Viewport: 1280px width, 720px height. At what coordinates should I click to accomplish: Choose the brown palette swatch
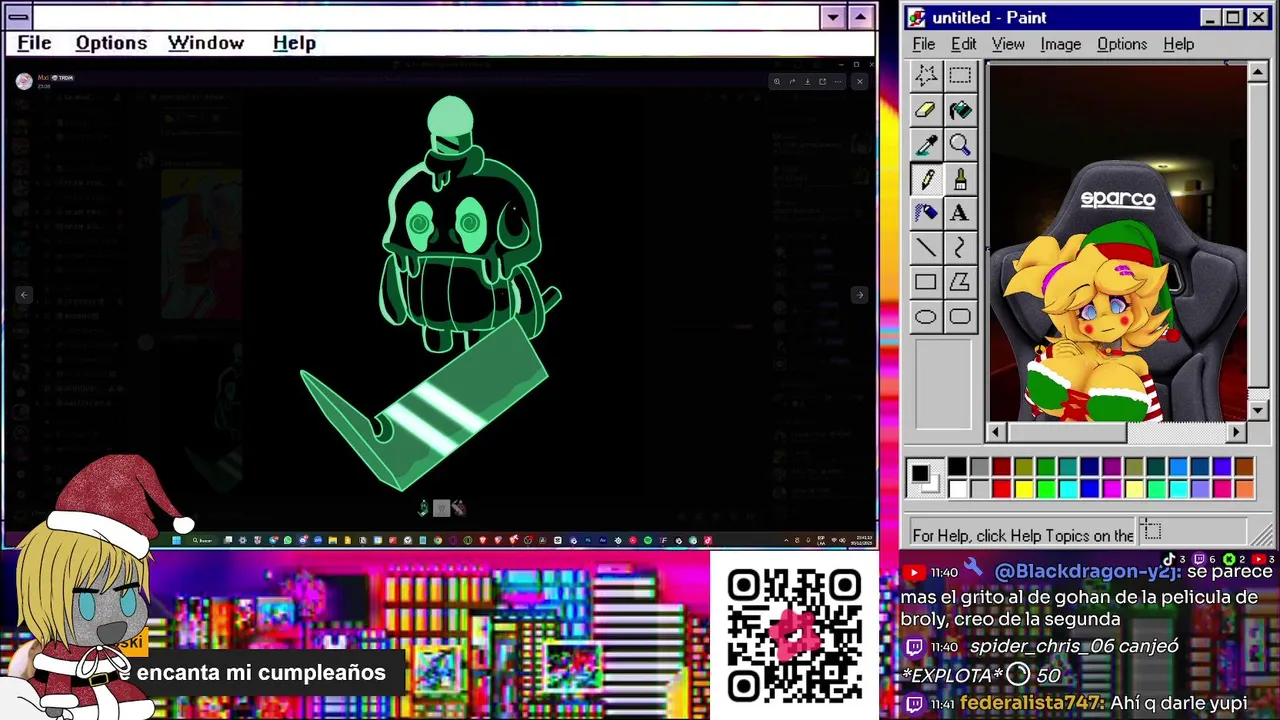(x=1244, y=467)
